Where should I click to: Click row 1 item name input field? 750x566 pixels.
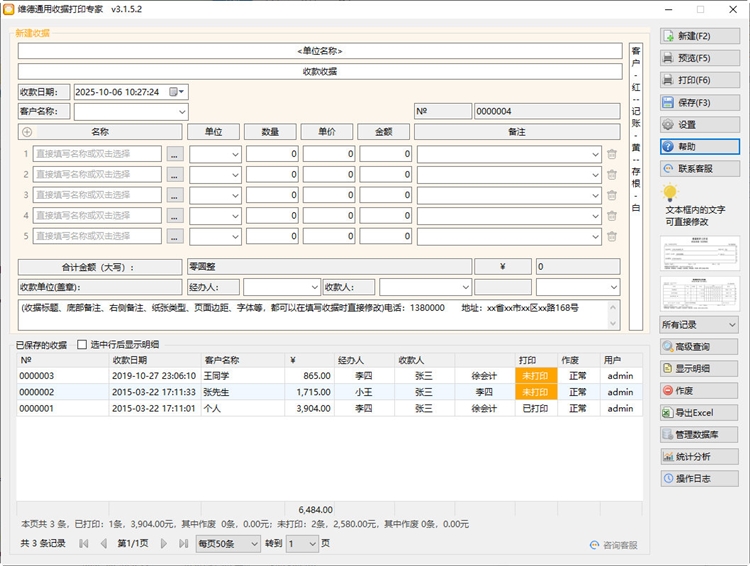tap(97, 154)
